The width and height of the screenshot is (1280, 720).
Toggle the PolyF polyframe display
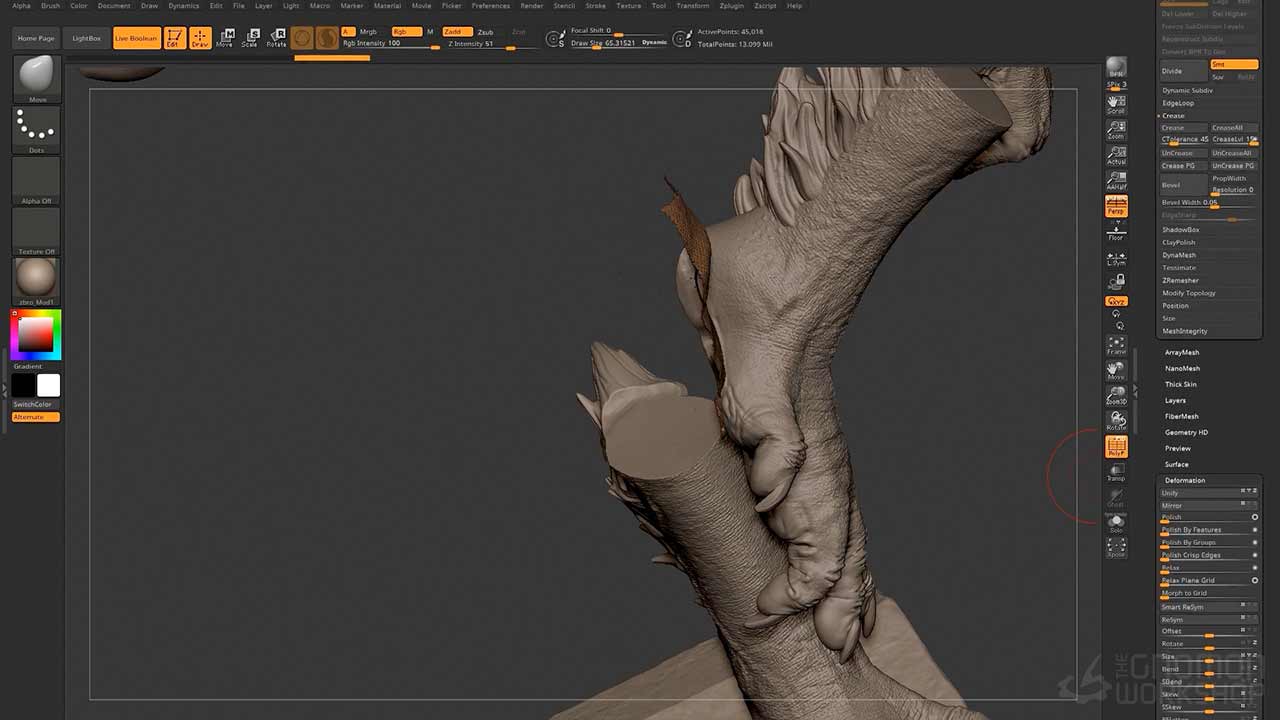pyautogui.click(x=1116, y=447)
